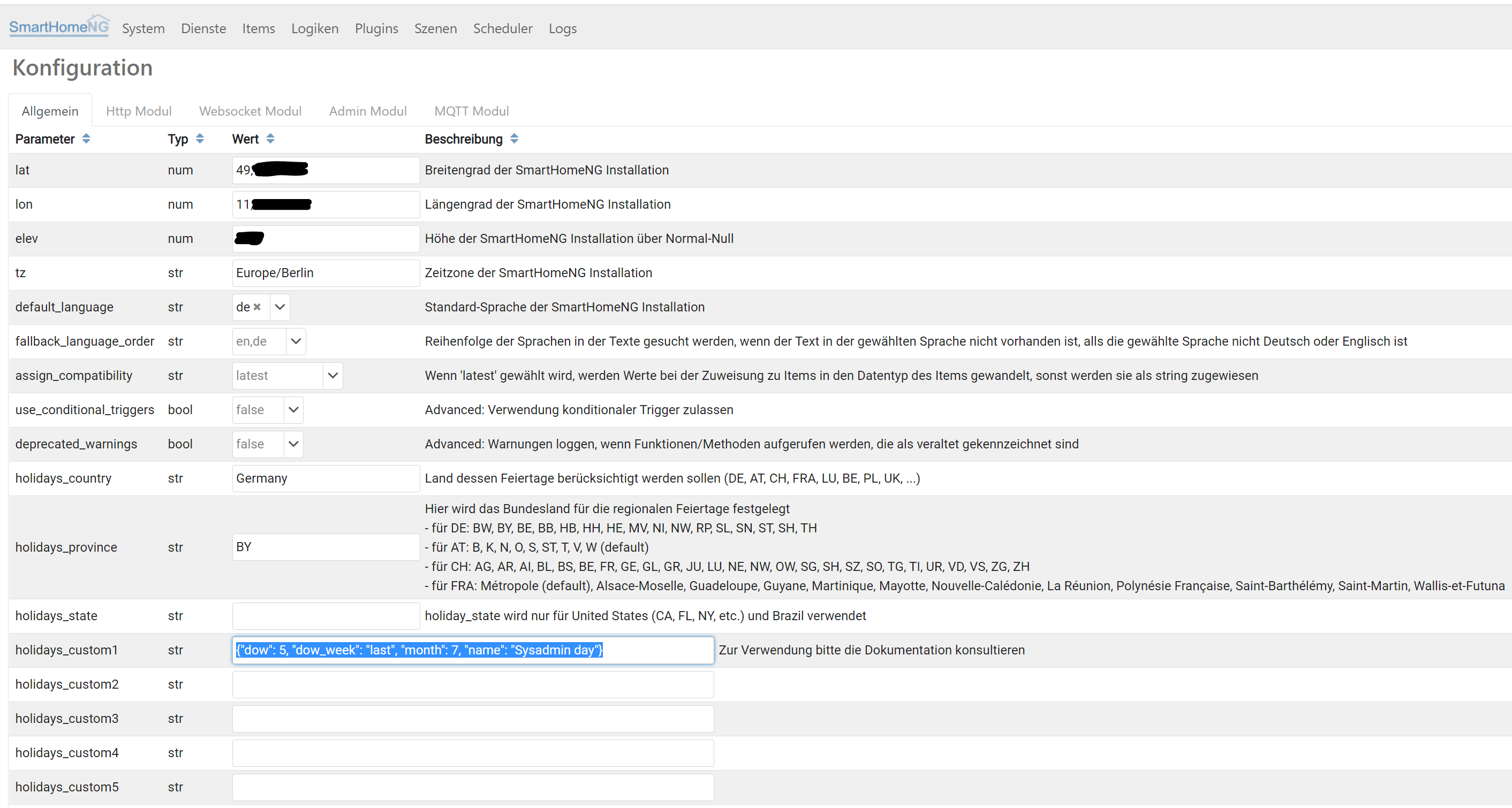The height and width of the screenshot is (808, 1512).
Task: Remove the 'de' language tag
Action: pyautogui.click(x=258, y=307)
